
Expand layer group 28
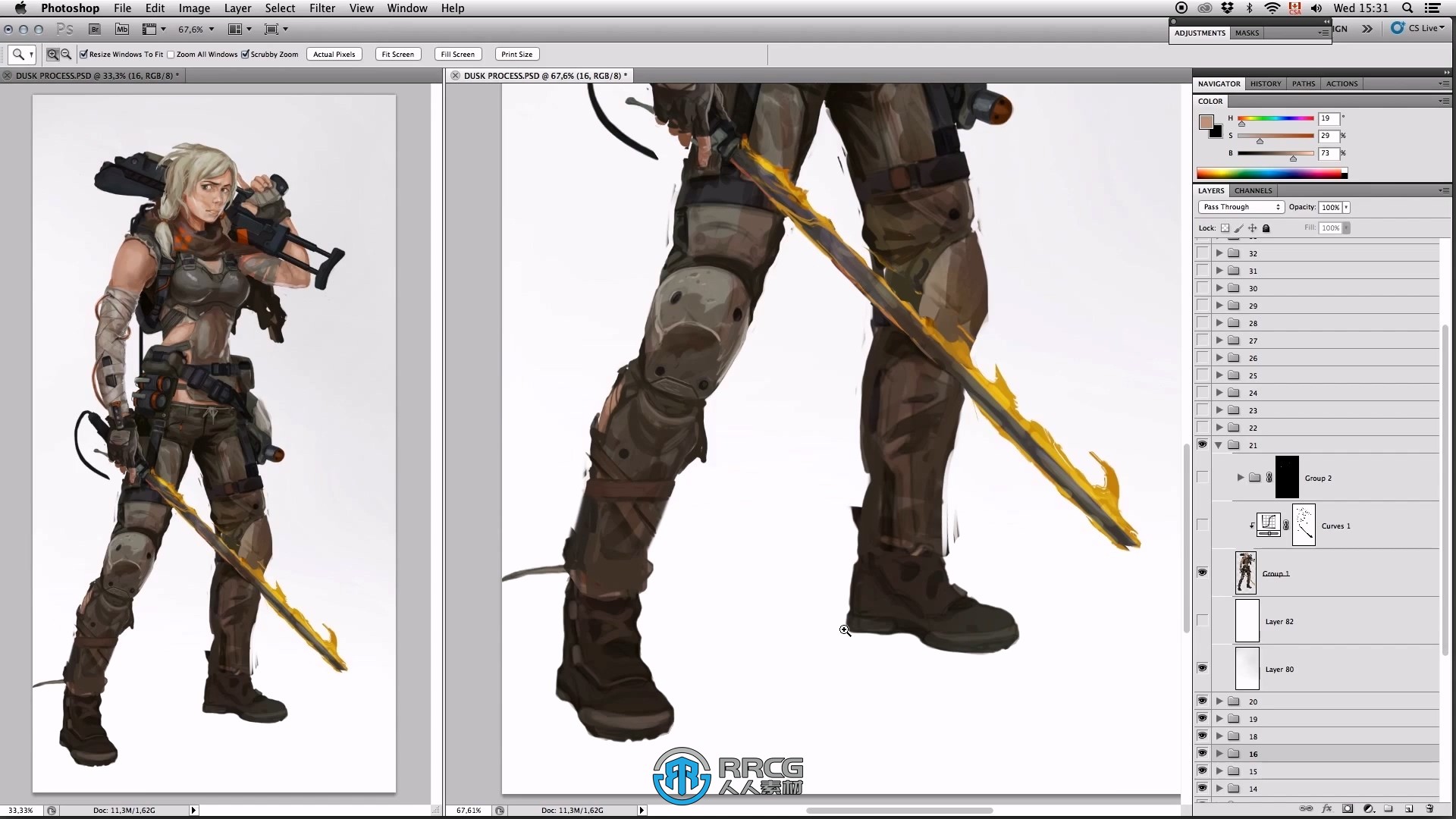pyautogui.click(x=1219, y=323)
